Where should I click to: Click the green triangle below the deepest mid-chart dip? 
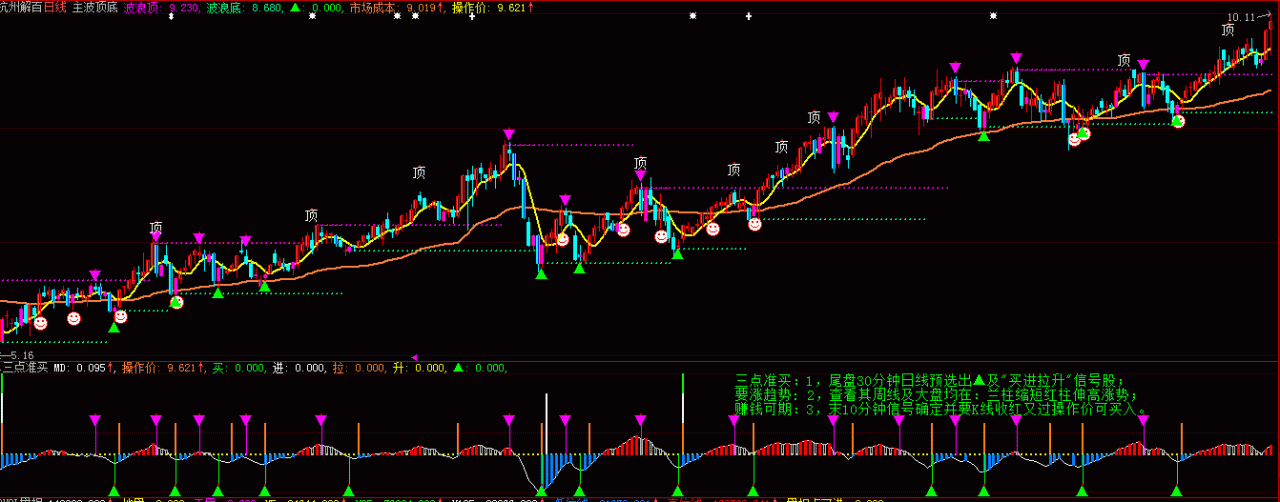pos(541,273)
